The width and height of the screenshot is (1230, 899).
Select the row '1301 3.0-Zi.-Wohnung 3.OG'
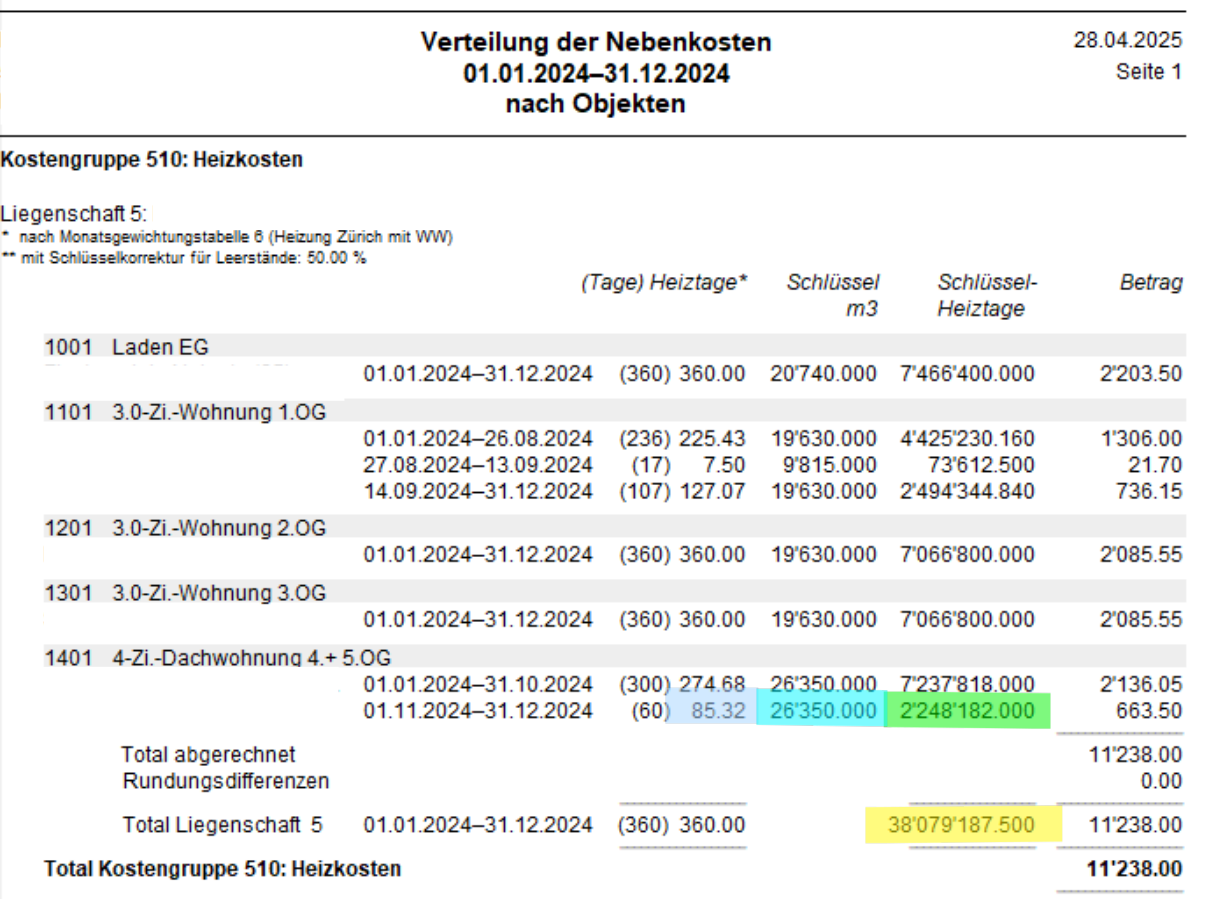point(615,592)
